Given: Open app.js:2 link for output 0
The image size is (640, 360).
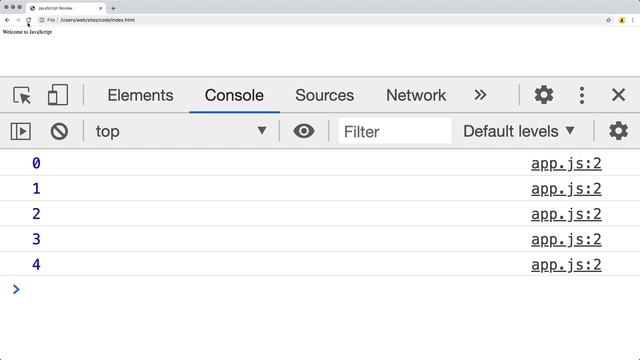Looking at the screenshot, I should pyautogui.click(x=566, y=164).
